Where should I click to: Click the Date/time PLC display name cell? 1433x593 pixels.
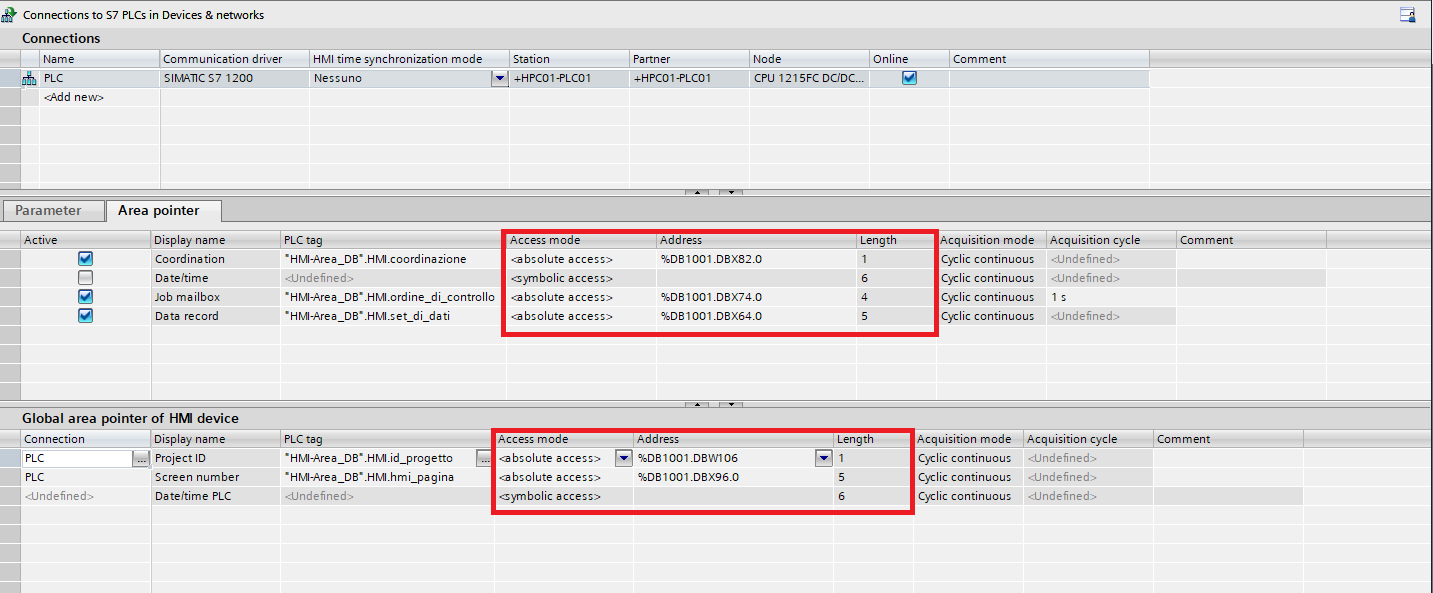[x=216, y=496]
